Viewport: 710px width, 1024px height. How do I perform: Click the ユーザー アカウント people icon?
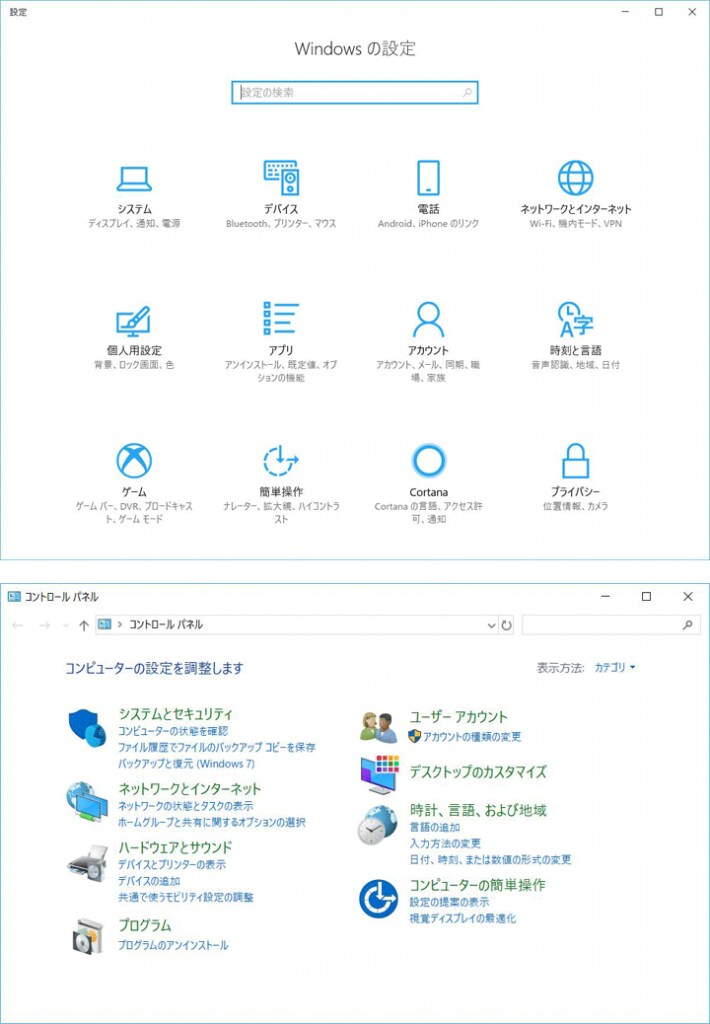[x=378, y=727]
